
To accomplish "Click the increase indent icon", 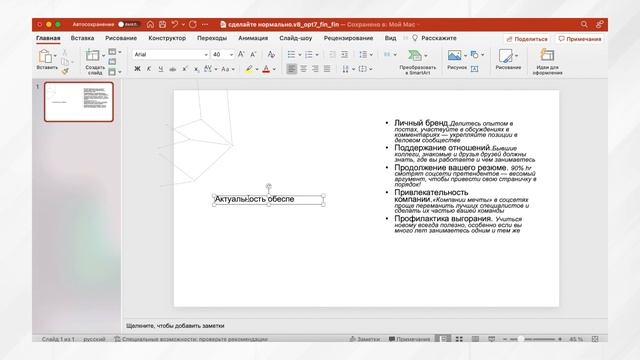I will click(344, 54).
